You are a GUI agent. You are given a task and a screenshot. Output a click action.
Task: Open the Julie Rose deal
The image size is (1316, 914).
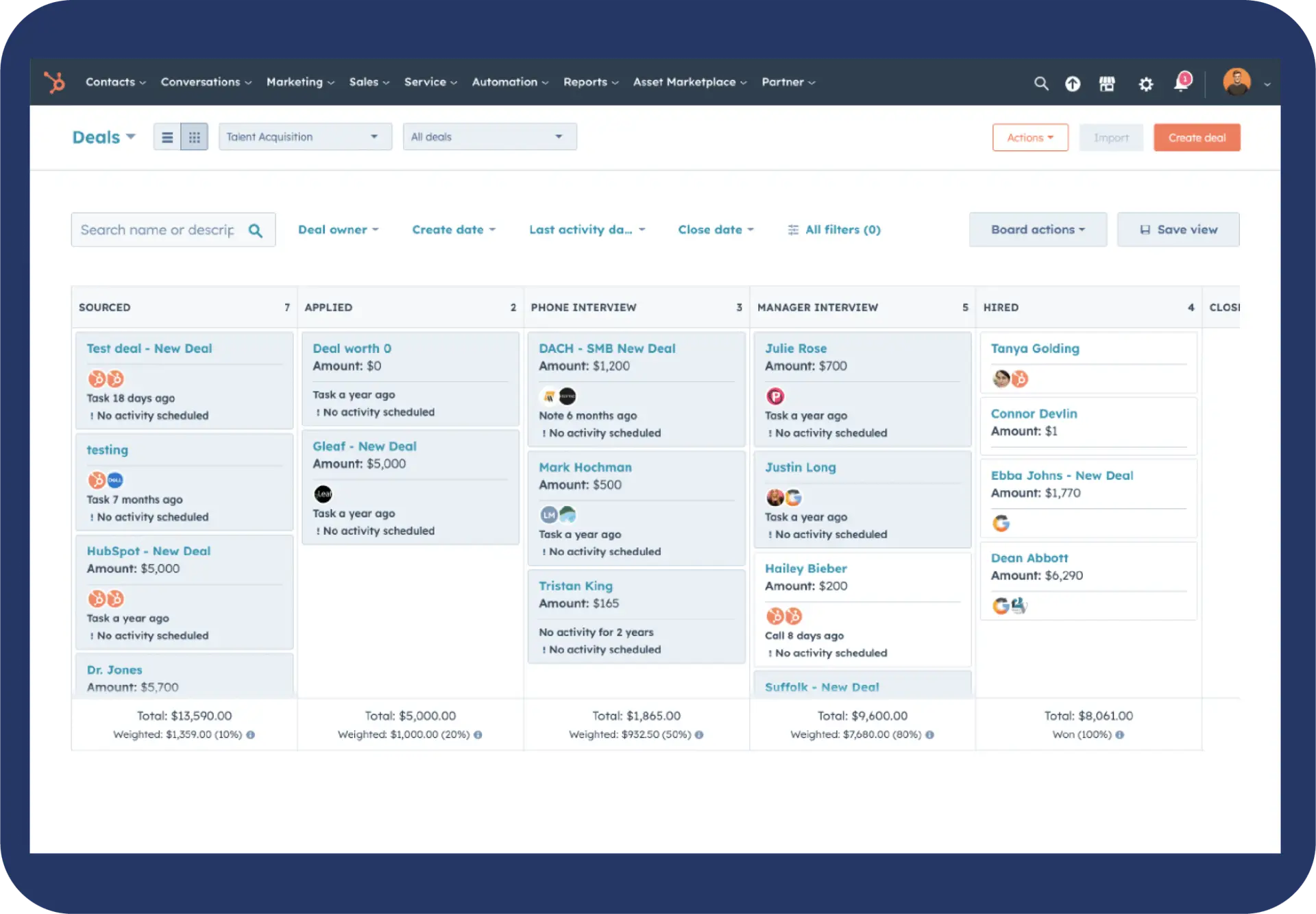tap(796, 348)
